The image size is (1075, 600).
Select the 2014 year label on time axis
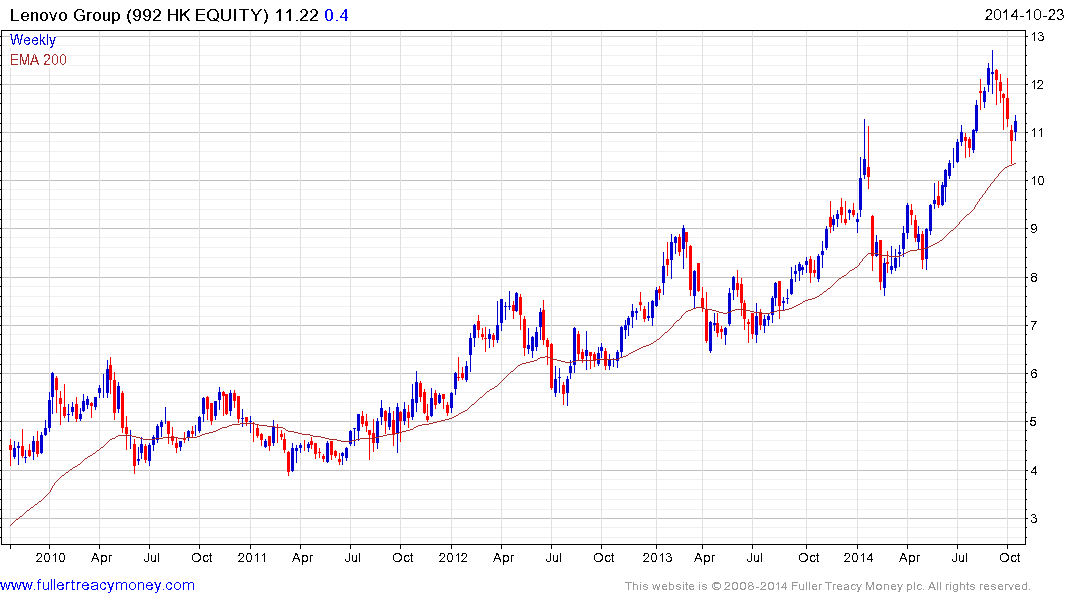tap(858, 557)
